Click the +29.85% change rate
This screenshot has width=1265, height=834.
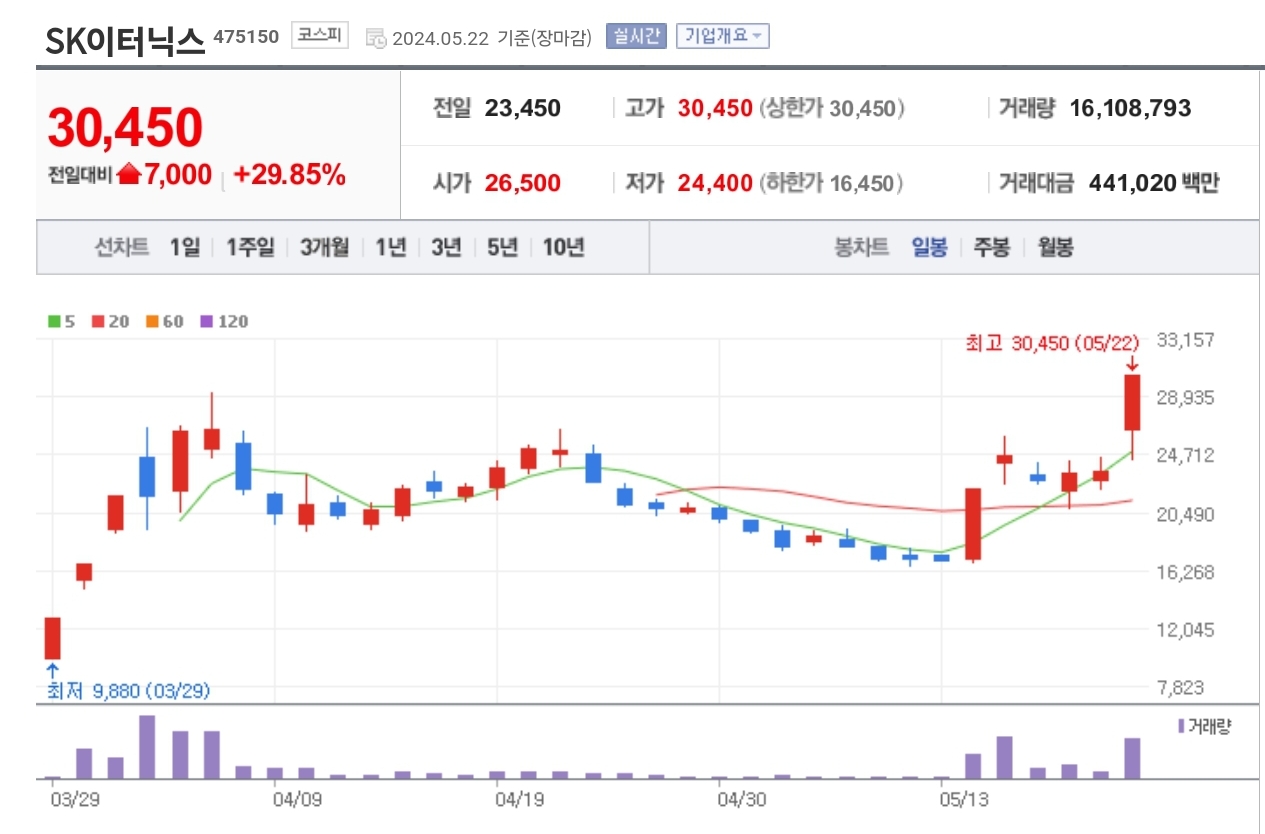point(289,175)
